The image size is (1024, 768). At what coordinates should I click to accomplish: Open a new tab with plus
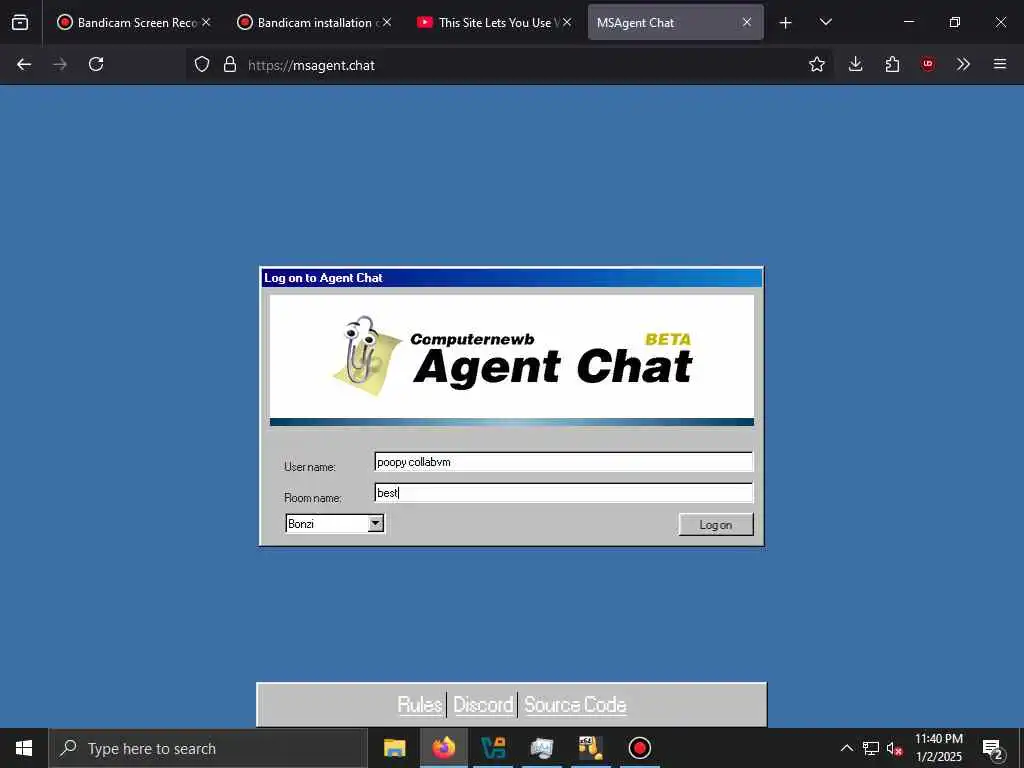click(786, 23)
